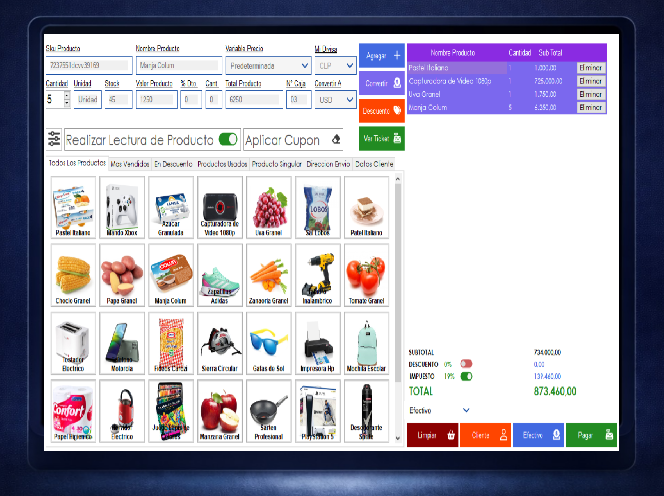Open the filter settings sliders icon
The height and width of the screenshot is (496, 664).
54,140
